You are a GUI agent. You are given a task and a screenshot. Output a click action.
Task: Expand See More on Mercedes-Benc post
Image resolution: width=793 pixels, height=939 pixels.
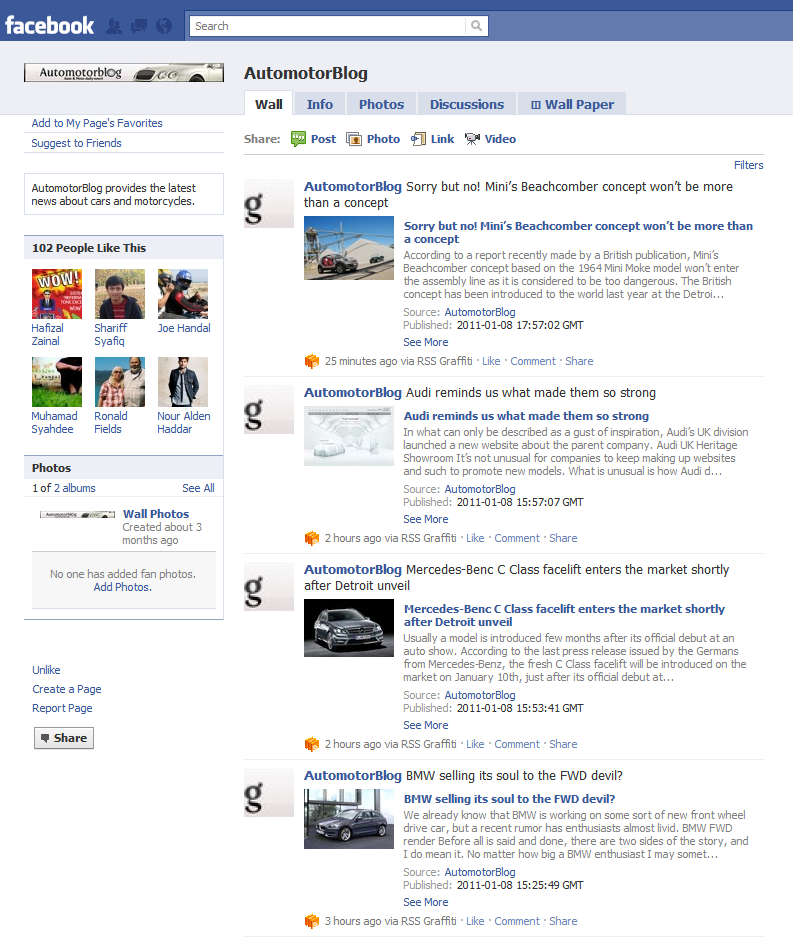click(425, 725)
